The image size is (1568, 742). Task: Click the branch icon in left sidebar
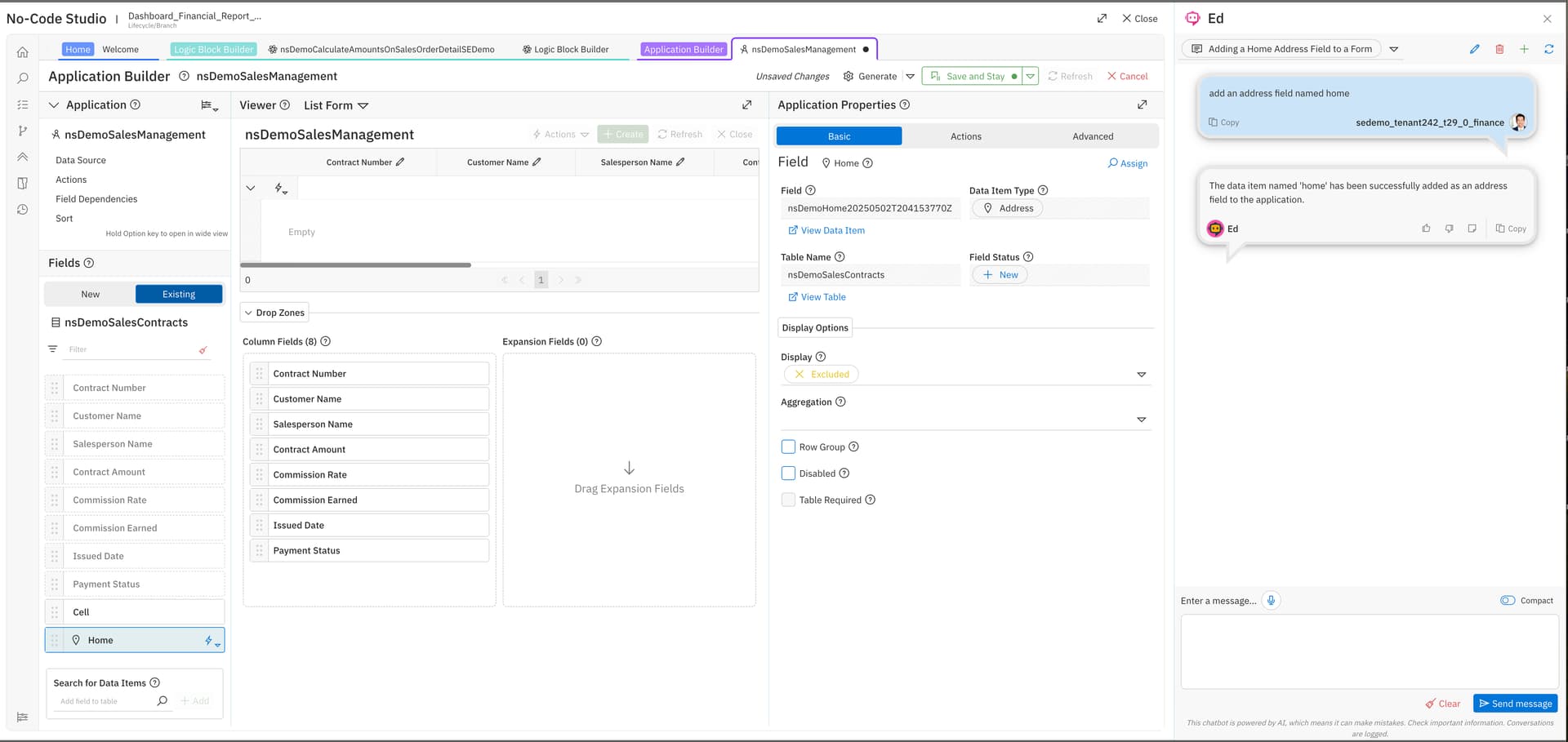click(23, 131)
